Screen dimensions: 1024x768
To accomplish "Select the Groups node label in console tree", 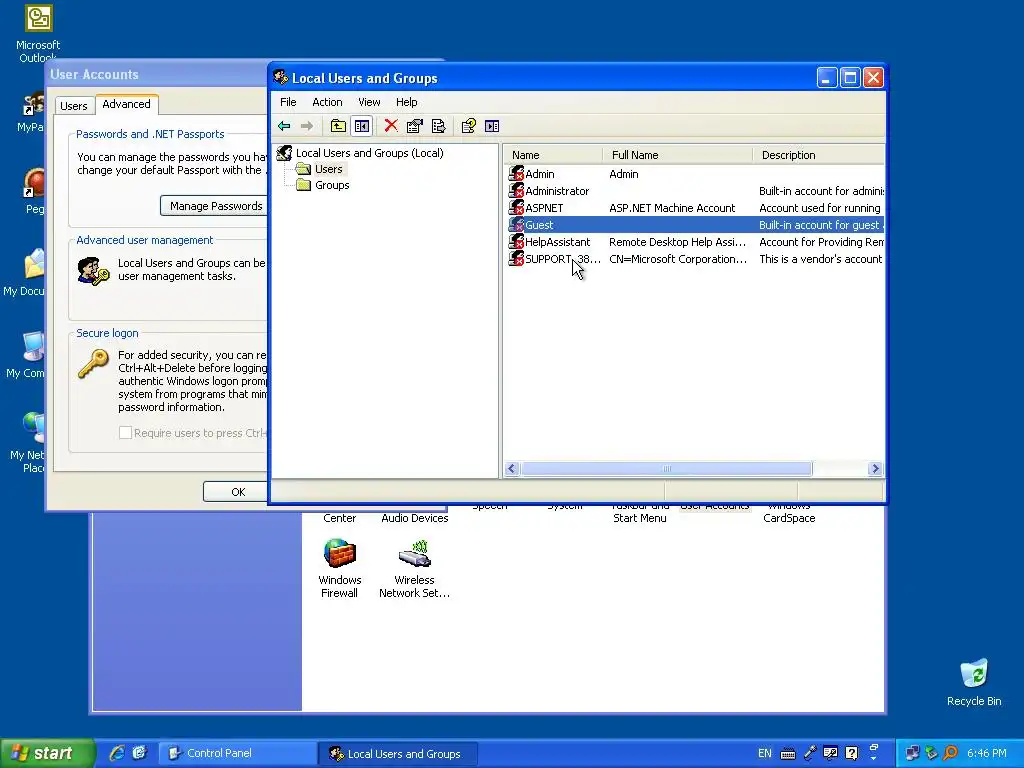I will pos(332,185).
